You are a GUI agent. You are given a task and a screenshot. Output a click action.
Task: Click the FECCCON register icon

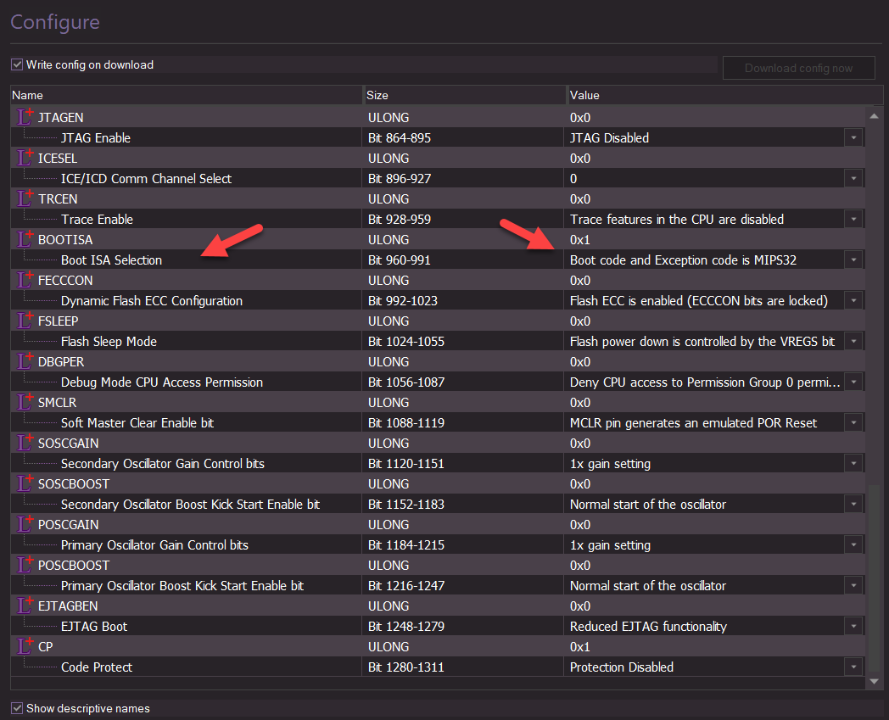(25, 280)
